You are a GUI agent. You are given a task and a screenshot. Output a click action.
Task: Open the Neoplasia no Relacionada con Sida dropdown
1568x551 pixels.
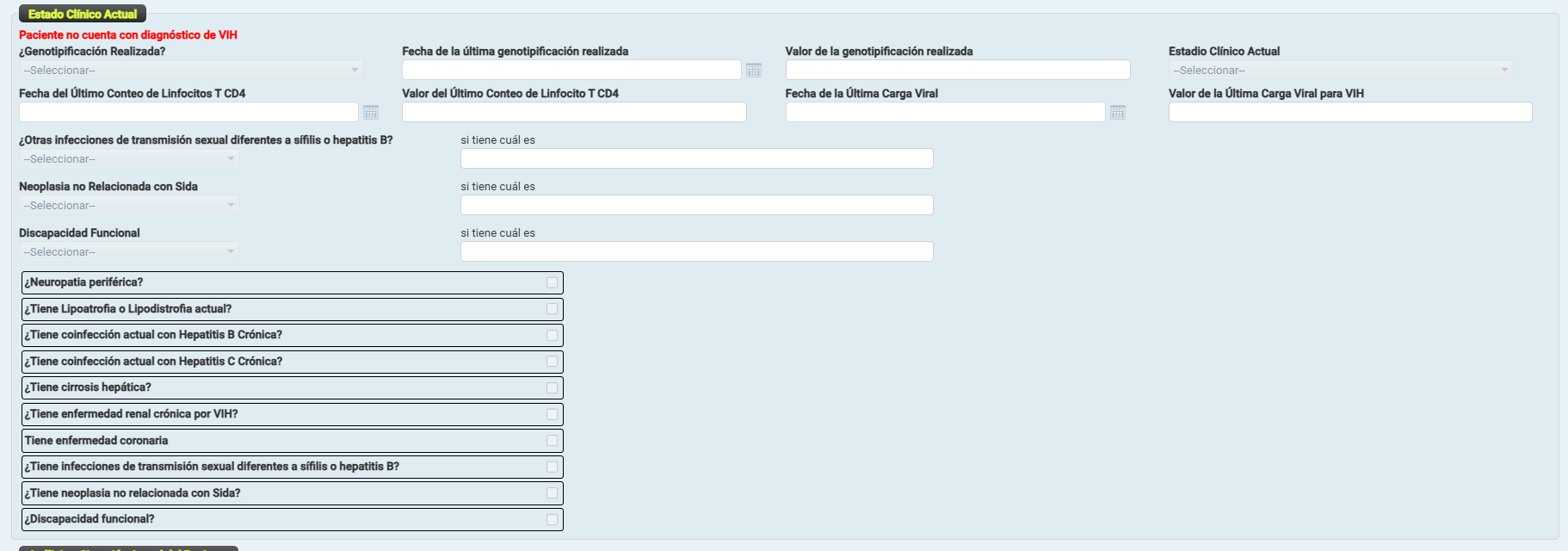pos(129,206)
